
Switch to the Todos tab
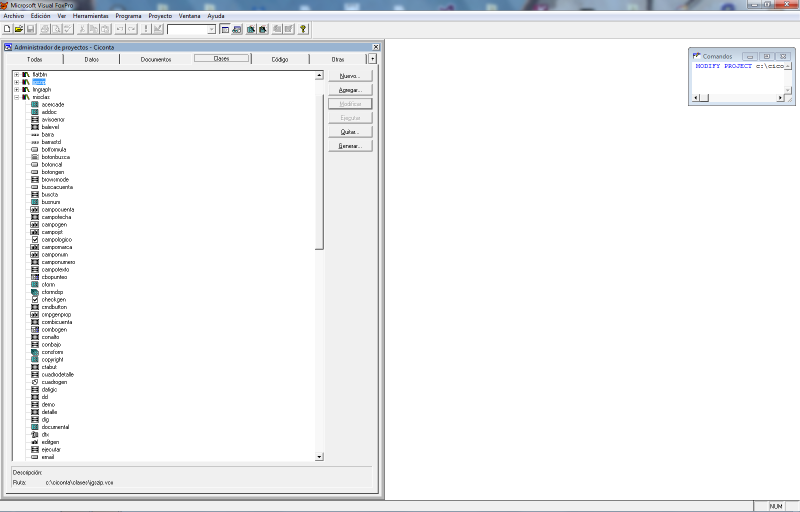coord(35,60)
